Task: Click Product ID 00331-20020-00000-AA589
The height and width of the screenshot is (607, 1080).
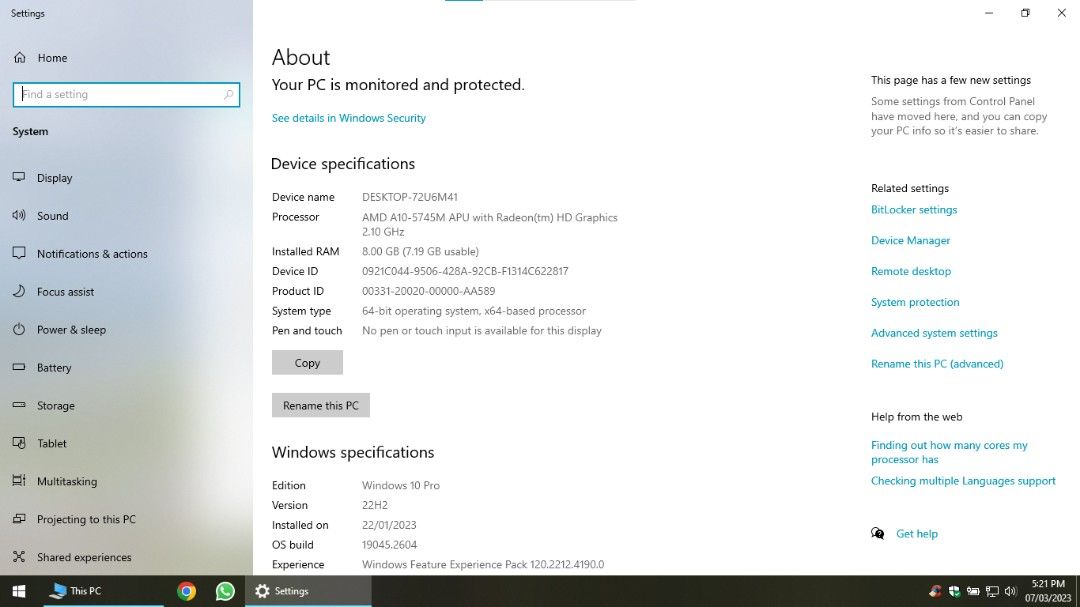Action: tap(428, 291)
